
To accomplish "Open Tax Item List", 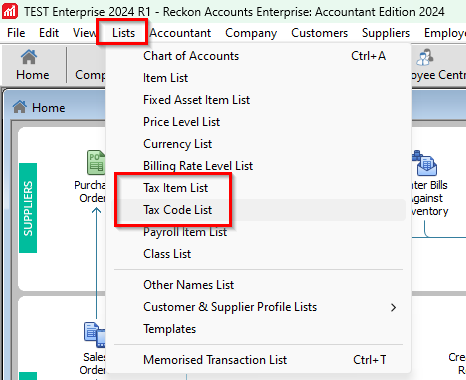I will point(259,188).
